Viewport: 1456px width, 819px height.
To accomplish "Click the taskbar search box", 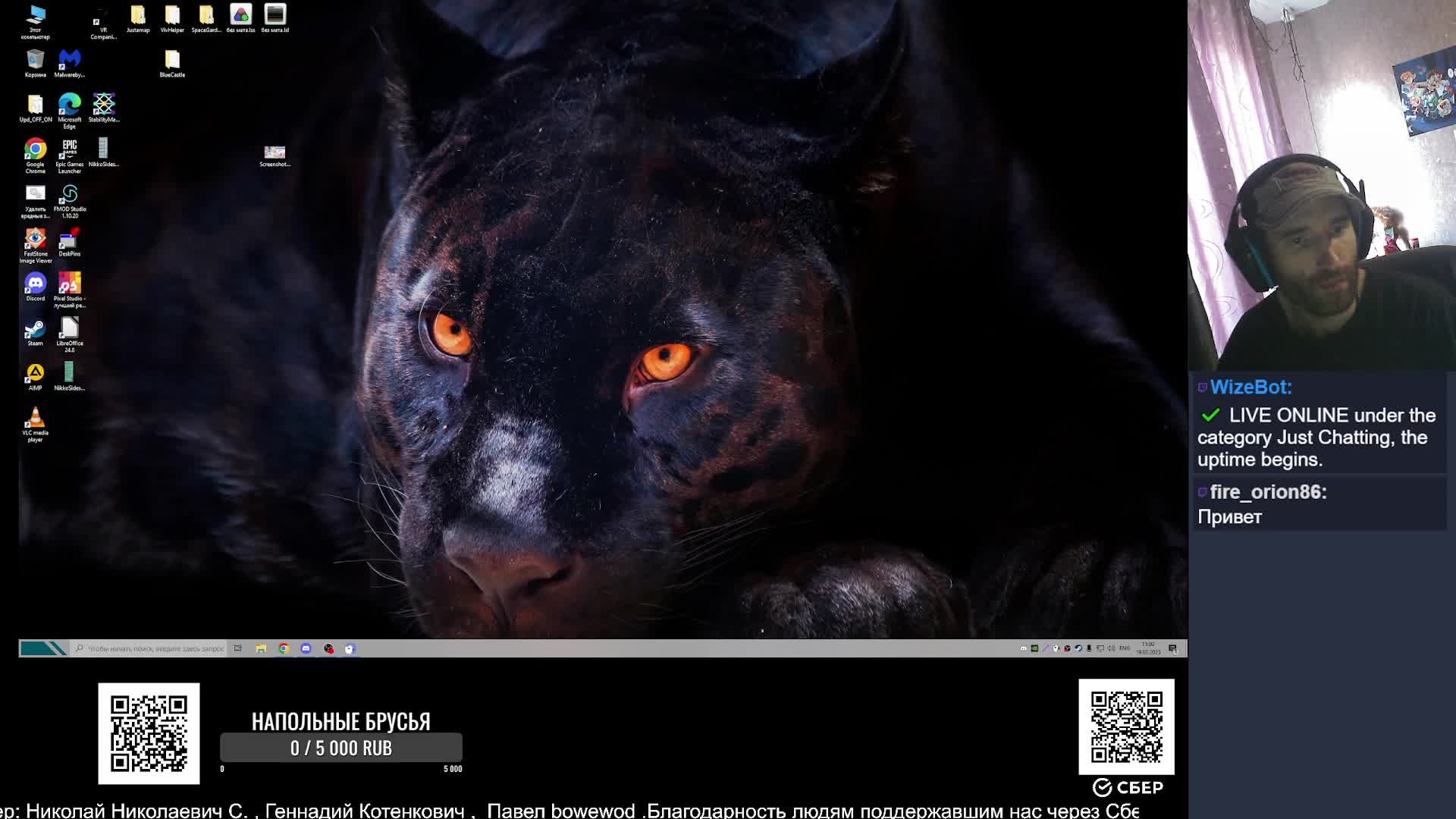I will (x=150, y=648).
